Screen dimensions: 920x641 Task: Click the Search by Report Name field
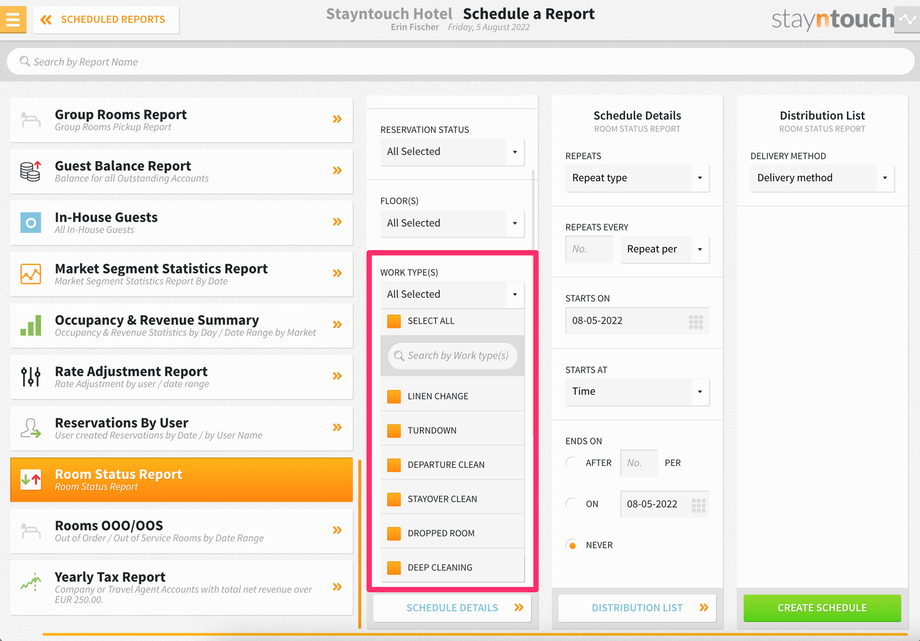point(460,62)
